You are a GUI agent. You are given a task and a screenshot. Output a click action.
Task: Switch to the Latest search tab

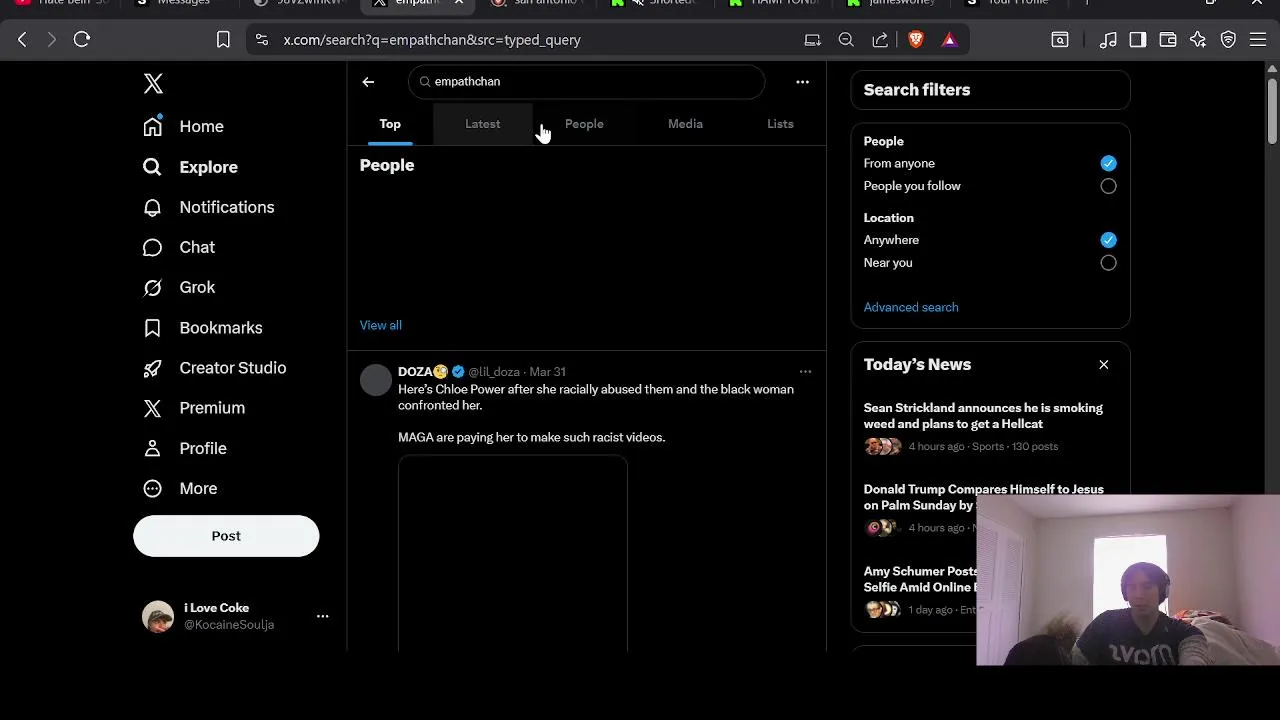click(482, 124)
